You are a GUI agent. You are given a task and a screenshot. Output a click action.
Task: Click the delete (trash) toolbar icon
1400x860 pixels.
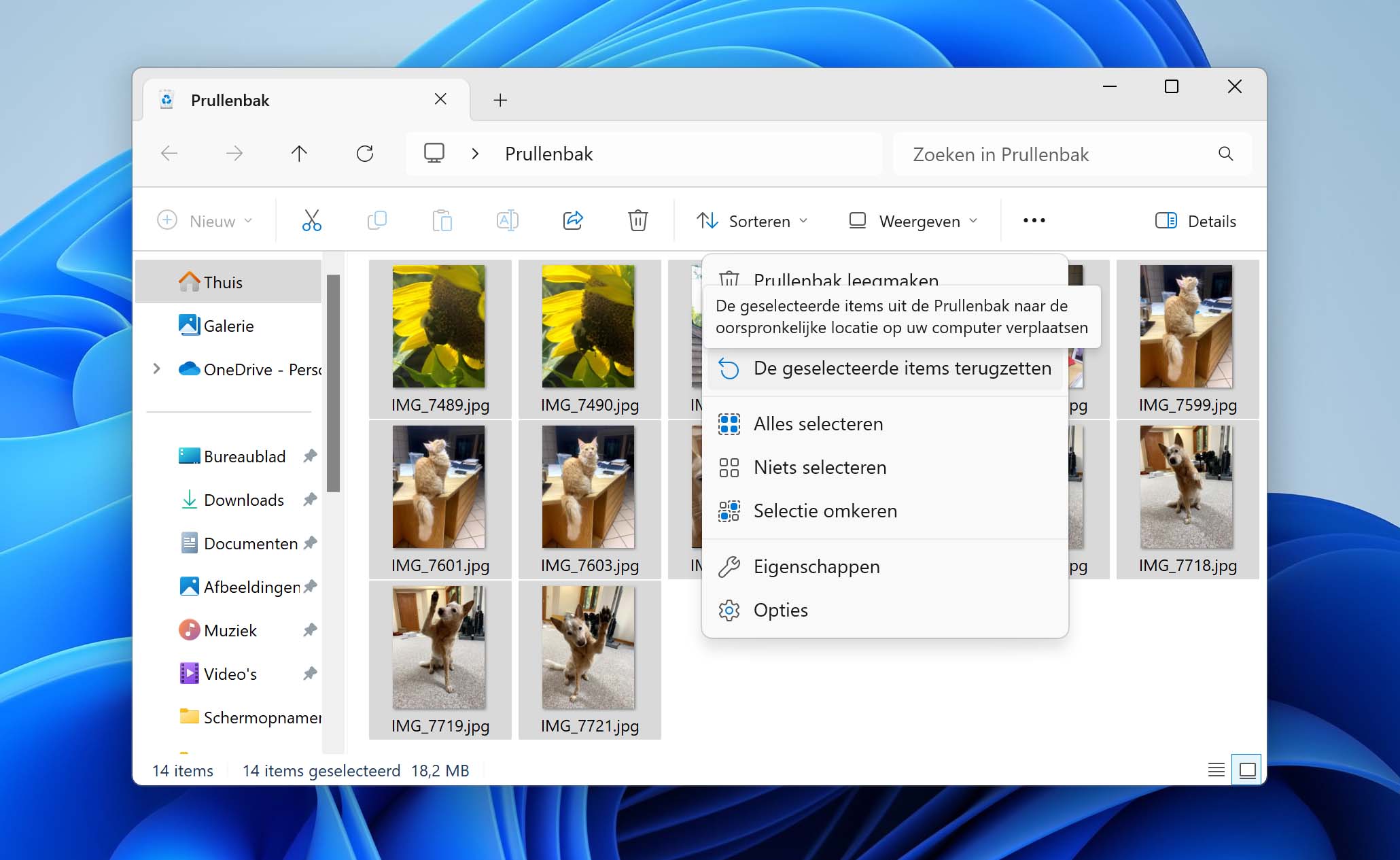(x=637, y=220)
